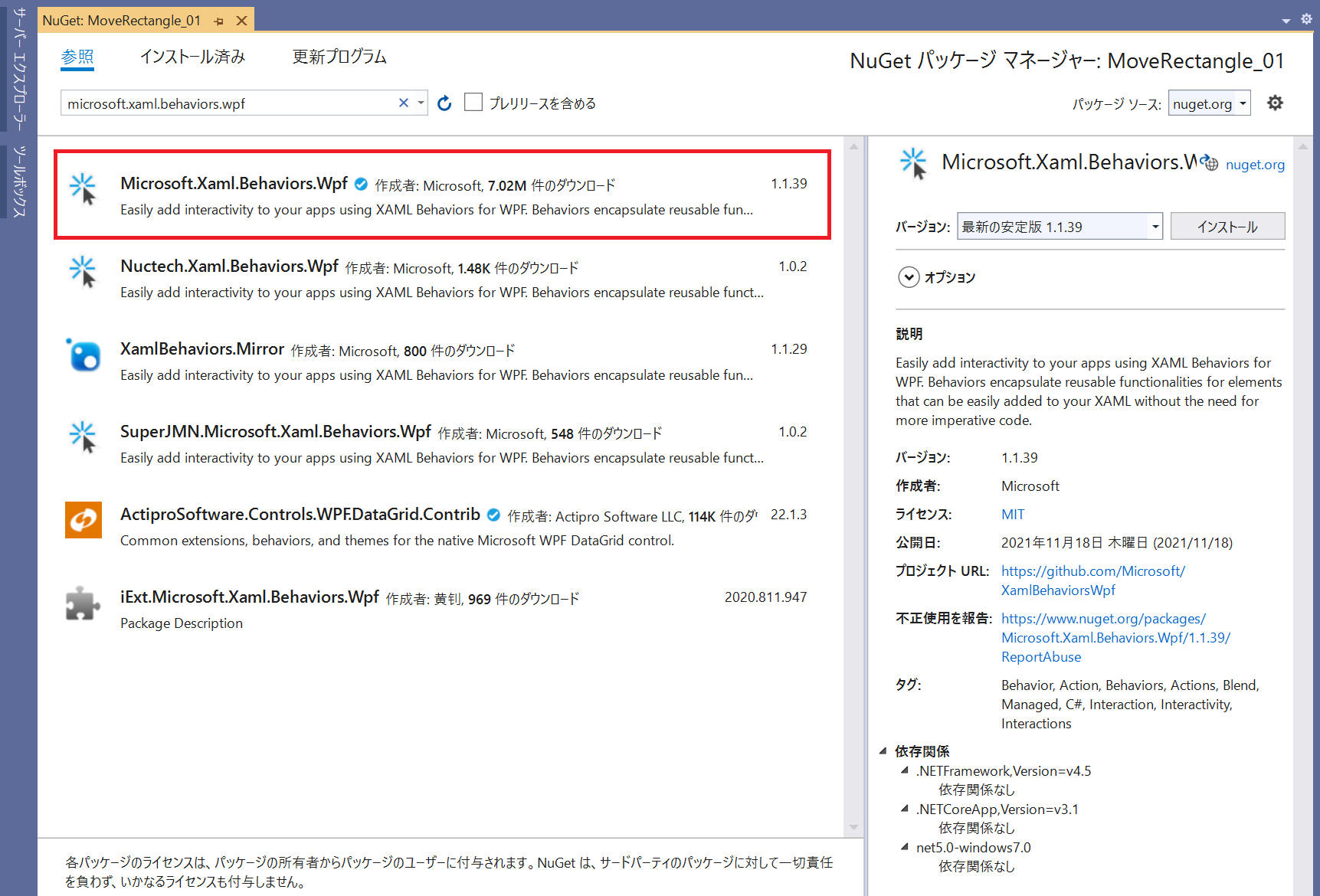Open the ReportAbuse link

tap(1115, 638)
